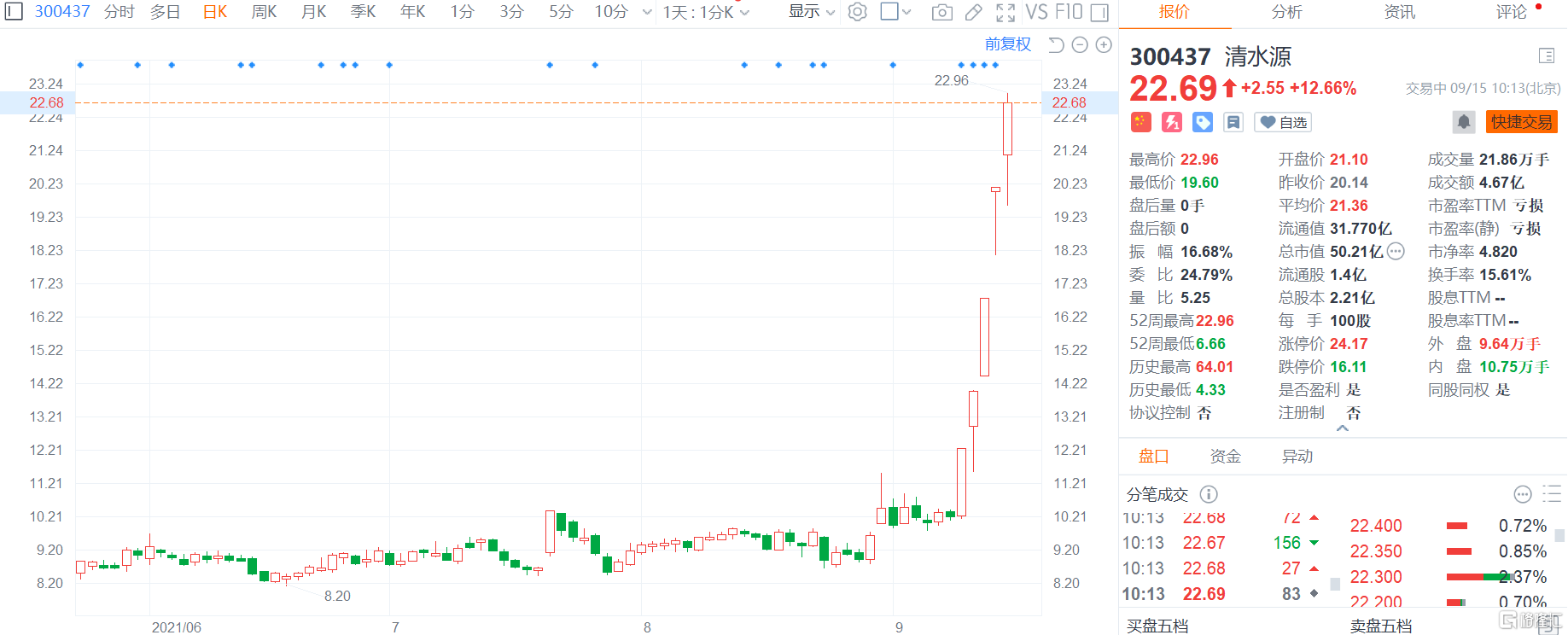Show more info for 总市值 value
1568x635 pixels.
pos(1396,251)
